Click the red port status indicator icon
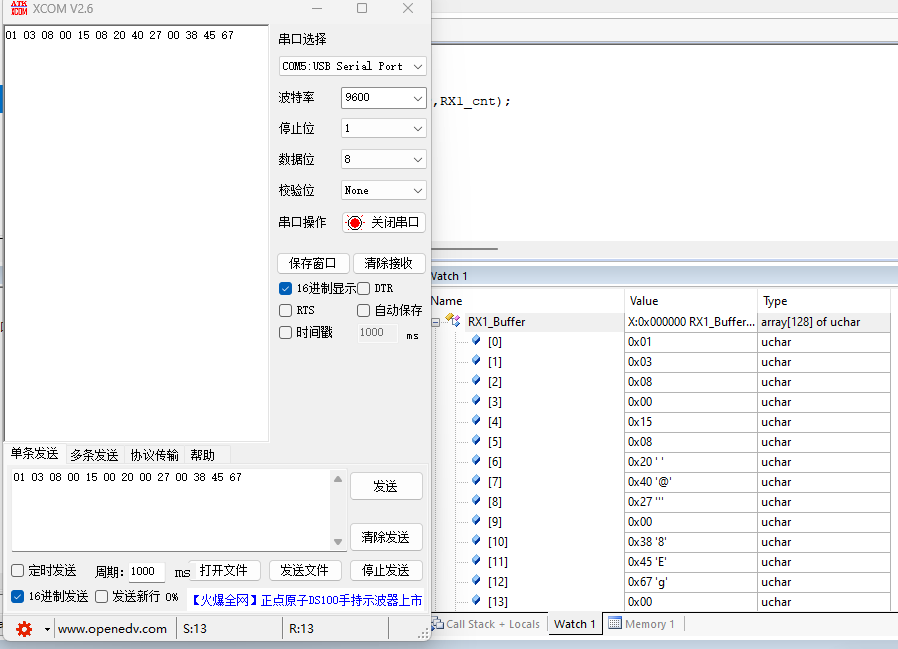This screenshot has height=649, width=898. coord(355,222)
